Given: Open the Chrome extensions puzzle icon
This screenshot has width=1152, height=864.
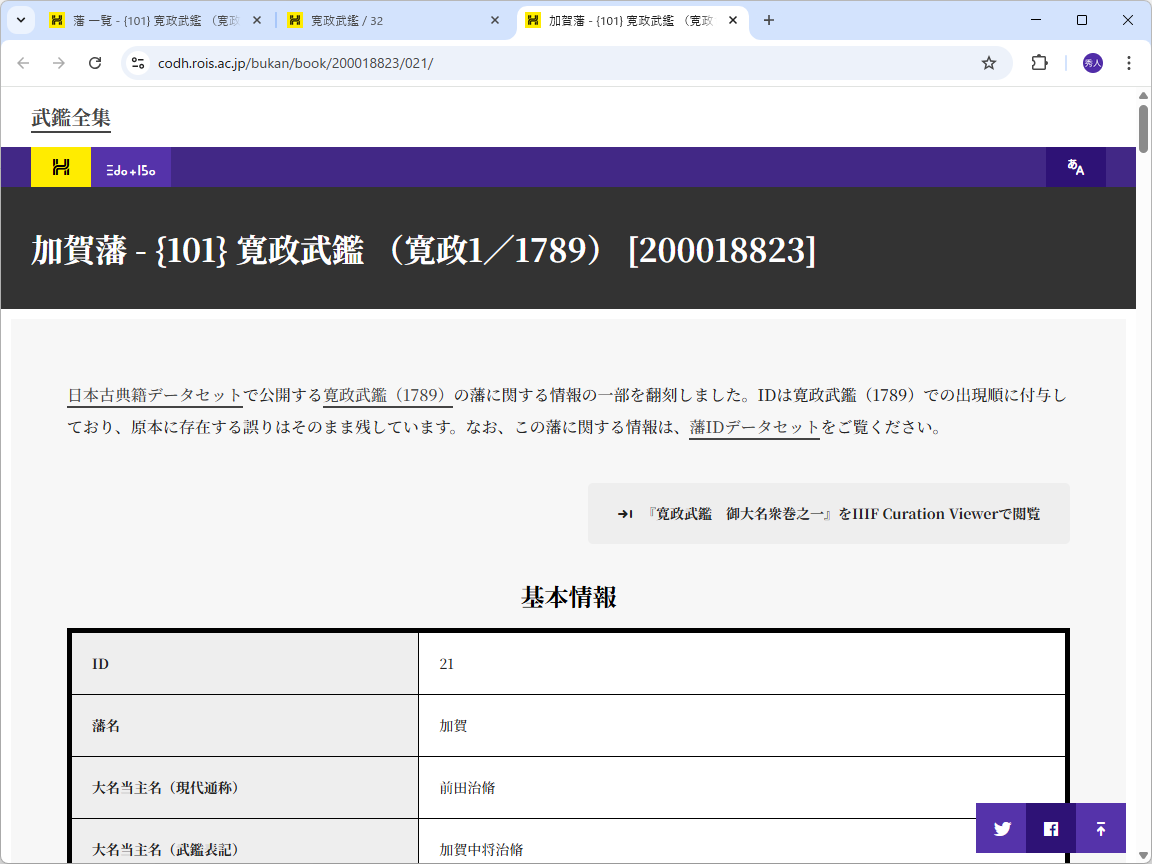Looking at the screenshot, I should pyautogui.click(x=1039, y=62).
